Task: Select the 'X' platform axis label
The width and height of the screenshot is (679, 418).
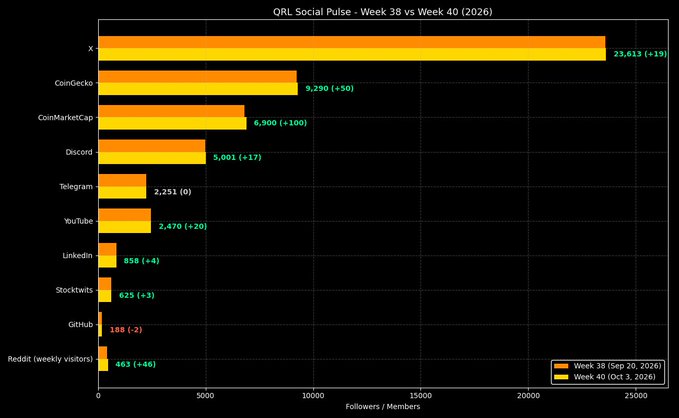Action: tap(91, 49)
